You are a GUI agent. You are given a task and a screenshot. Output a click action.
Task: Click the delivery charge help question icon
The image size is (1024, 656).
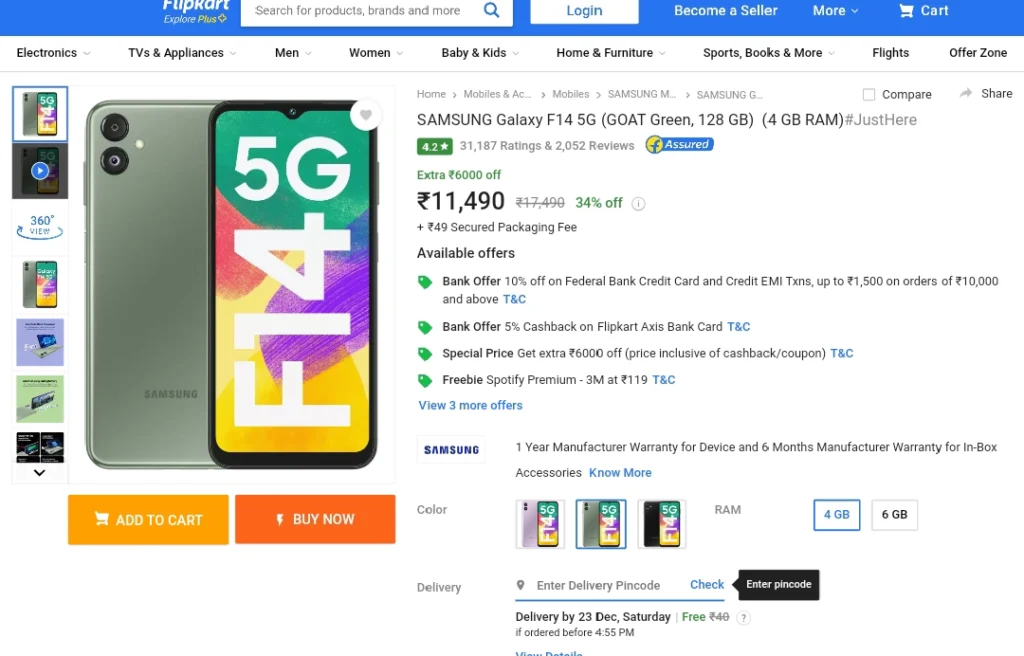[743, 617]
